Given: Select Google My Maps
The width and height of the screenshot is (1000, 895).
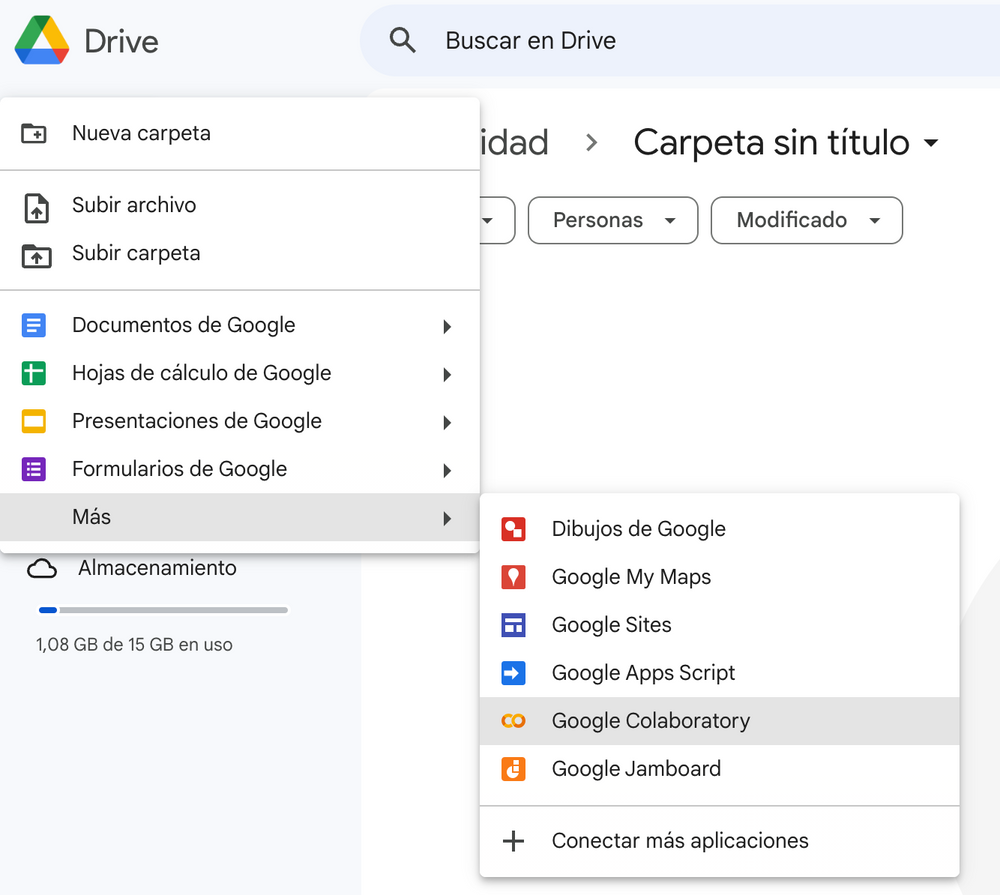Looking at the screenshot, I should [631, 577].
